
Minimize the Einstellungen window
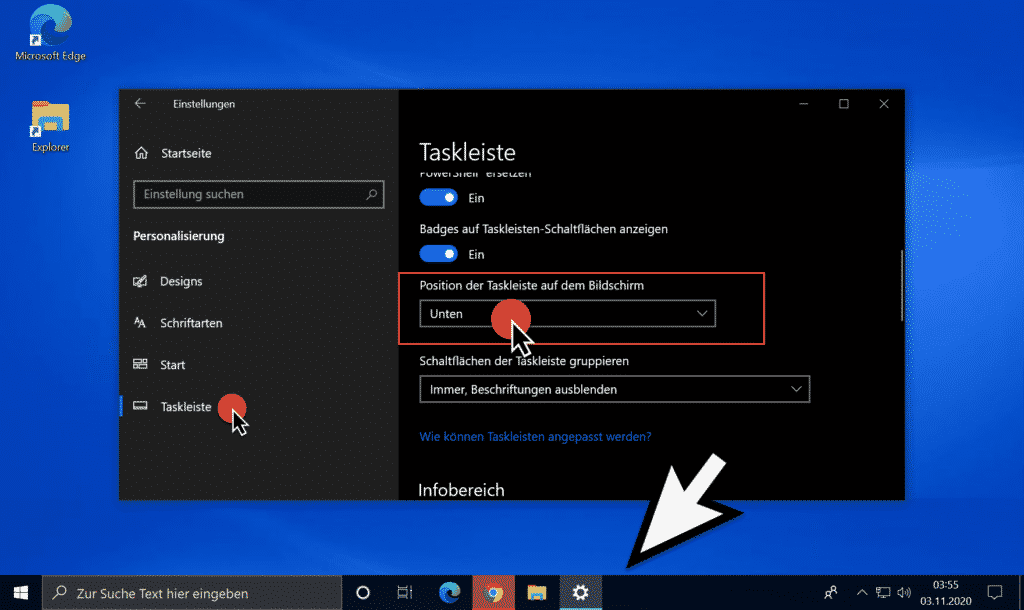pos(803,104)
